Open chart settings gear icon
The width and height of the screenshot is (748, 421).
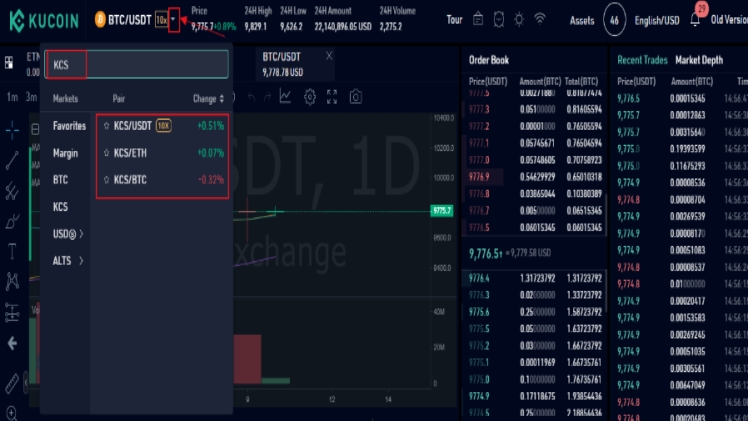click(x=310, y=97)
